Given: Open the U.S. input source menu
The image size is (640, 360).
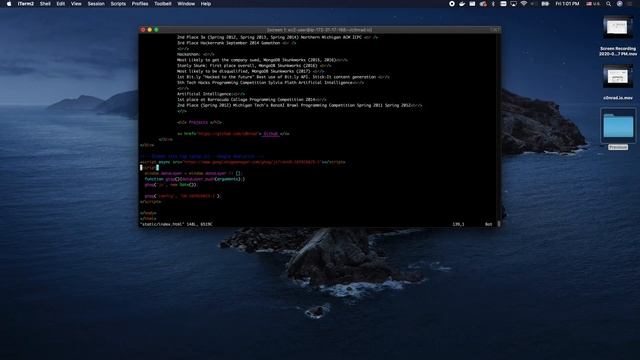Looking at the screenshot, I should pos(593,4).
